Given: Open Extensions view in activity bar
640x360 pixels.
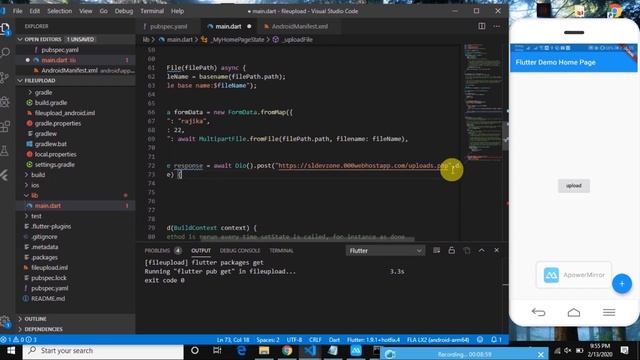Looking at the screenshot, I should (x=5, y=126).
